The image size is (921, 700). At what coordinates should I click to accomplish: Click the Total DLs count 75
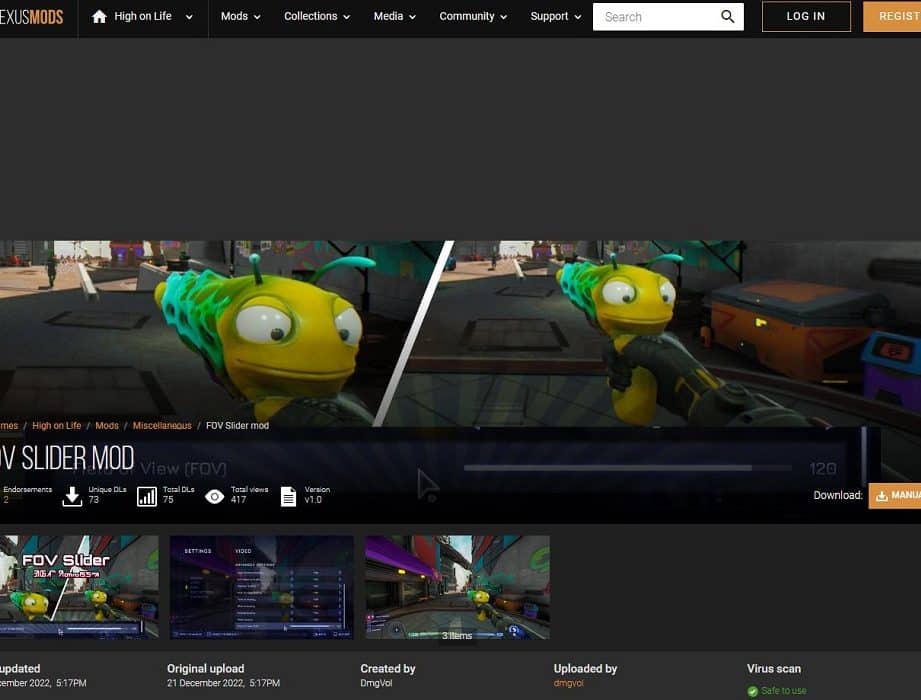click(168, 500)
